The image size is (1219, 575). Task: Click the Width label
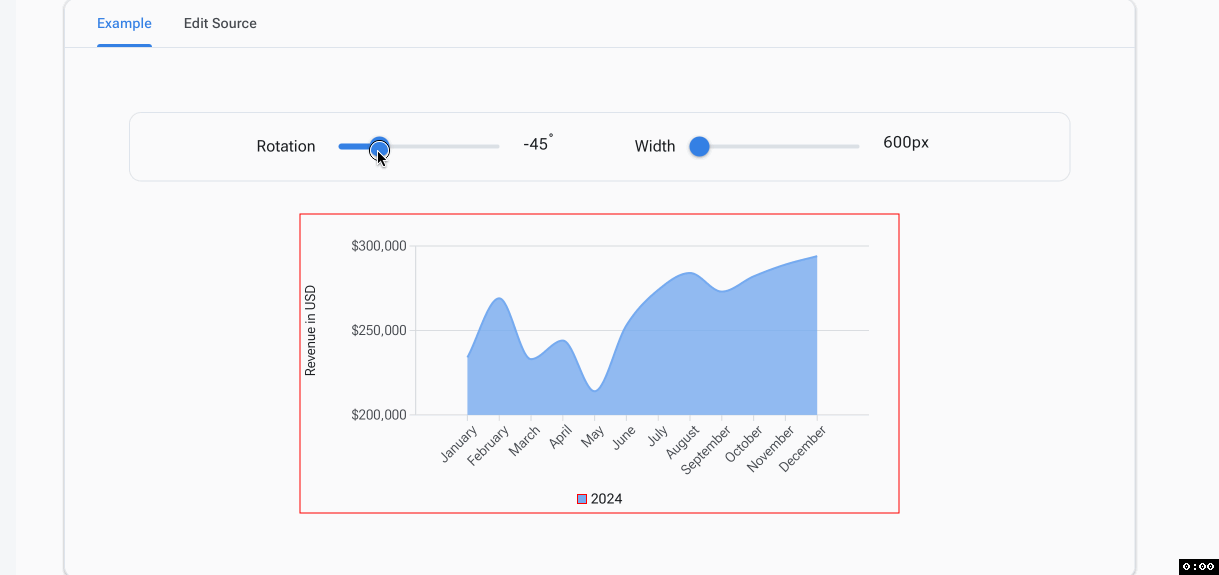tap(655, 146)
